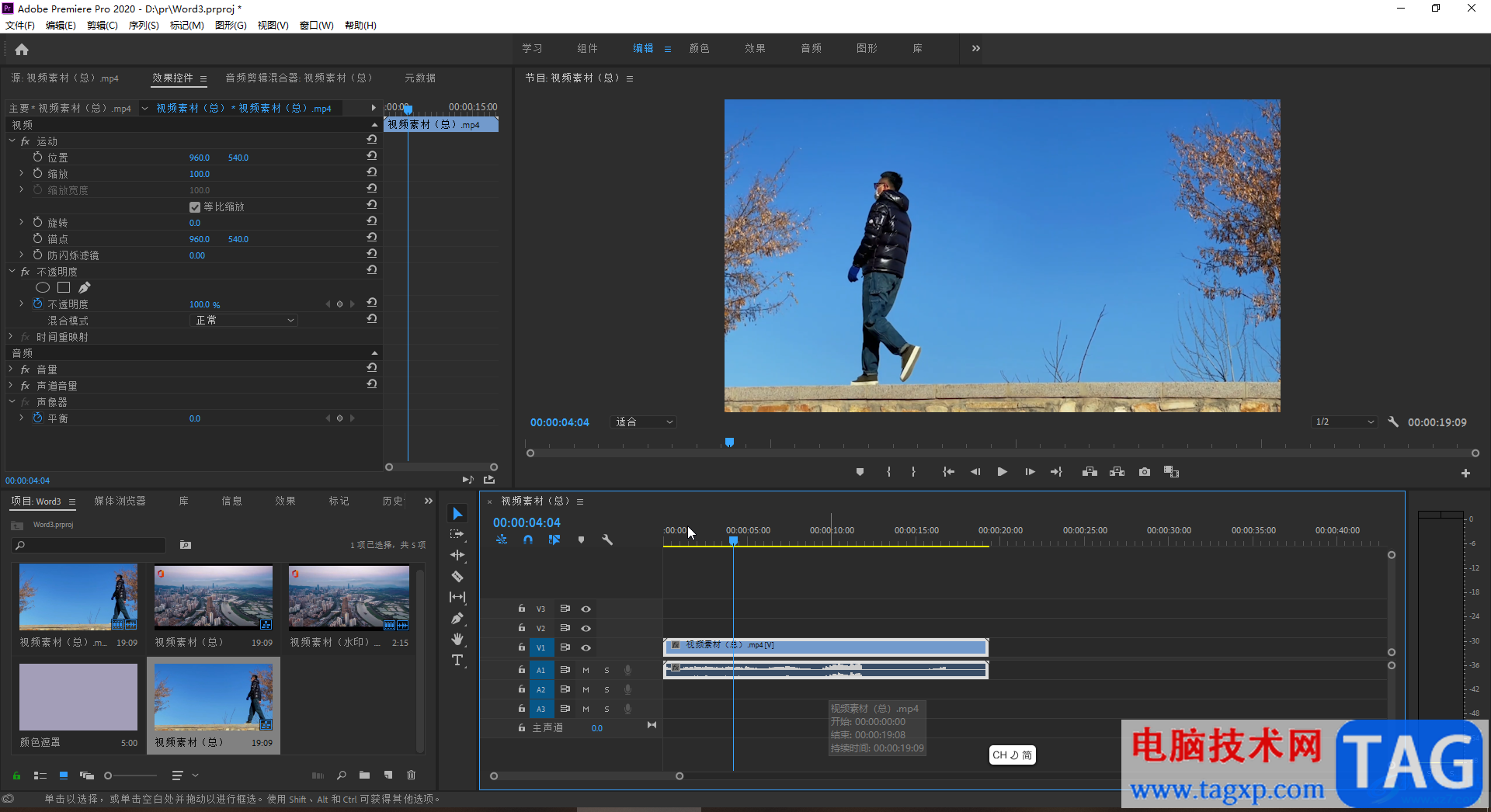Hide track V1 with its eye toggle
The image size is (1491, 812).
click(x=586, y=647)
